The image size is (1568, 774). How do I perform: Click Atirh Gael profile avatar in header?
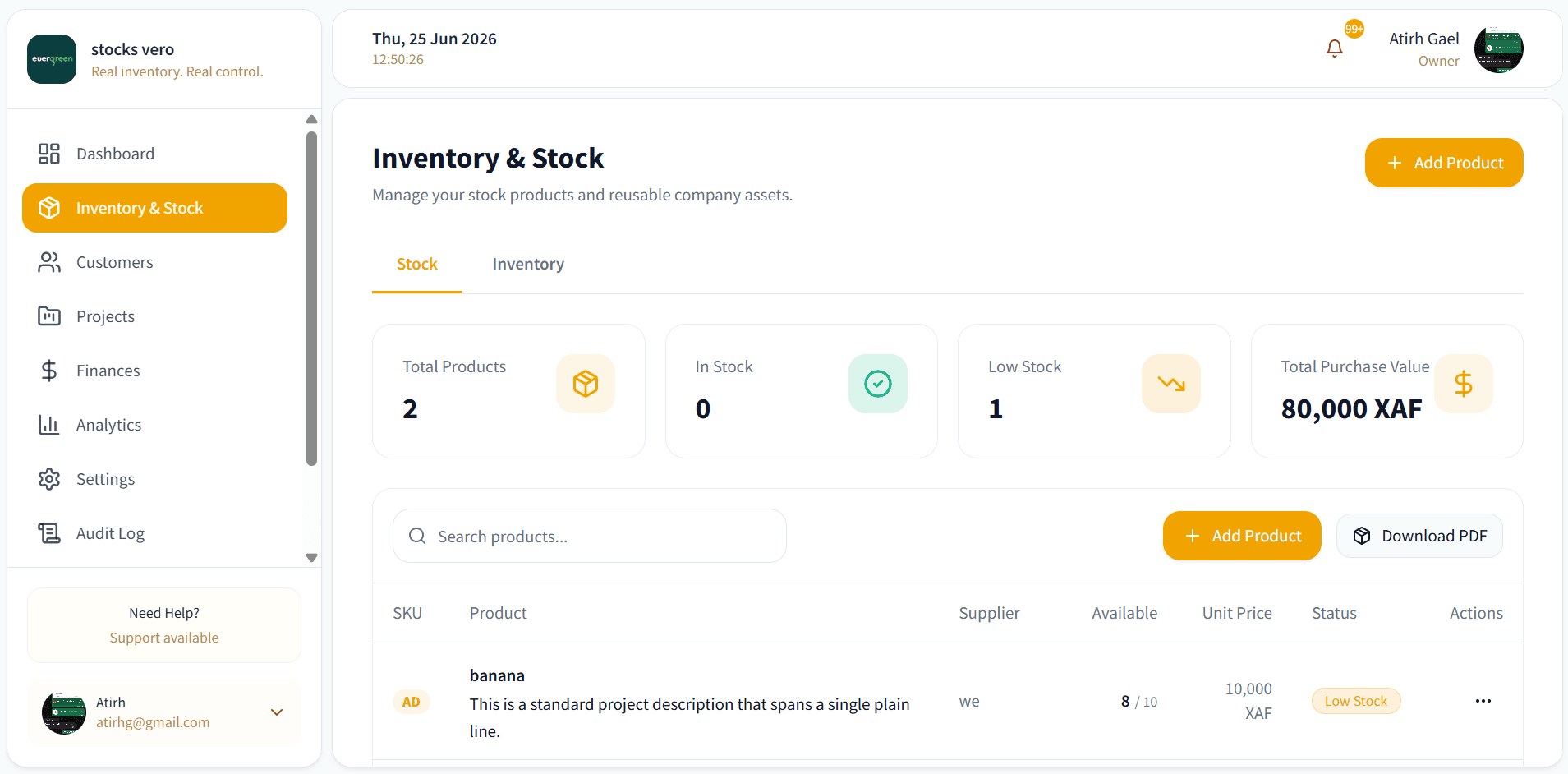click(1499, 49)
